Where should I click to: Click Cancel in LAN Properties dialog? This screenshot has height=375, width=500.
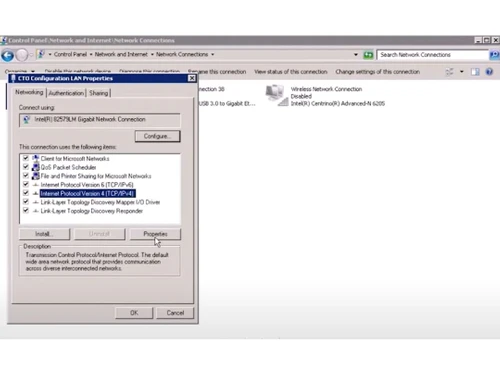click(x=175, y=313)
